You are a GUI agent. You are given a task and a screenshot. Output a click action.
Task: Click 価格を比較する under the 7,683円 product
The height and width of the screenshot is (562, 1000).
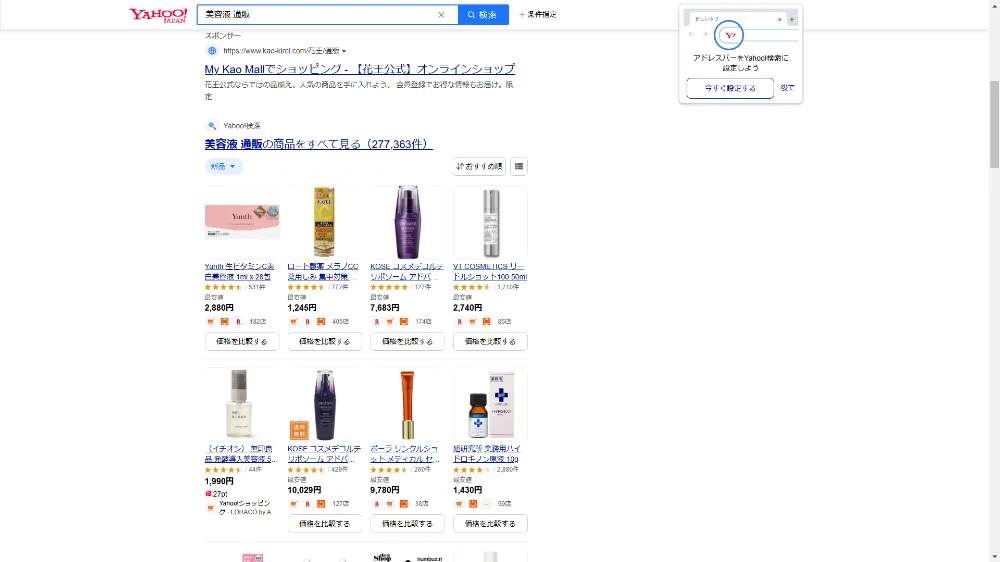(408, 341)
